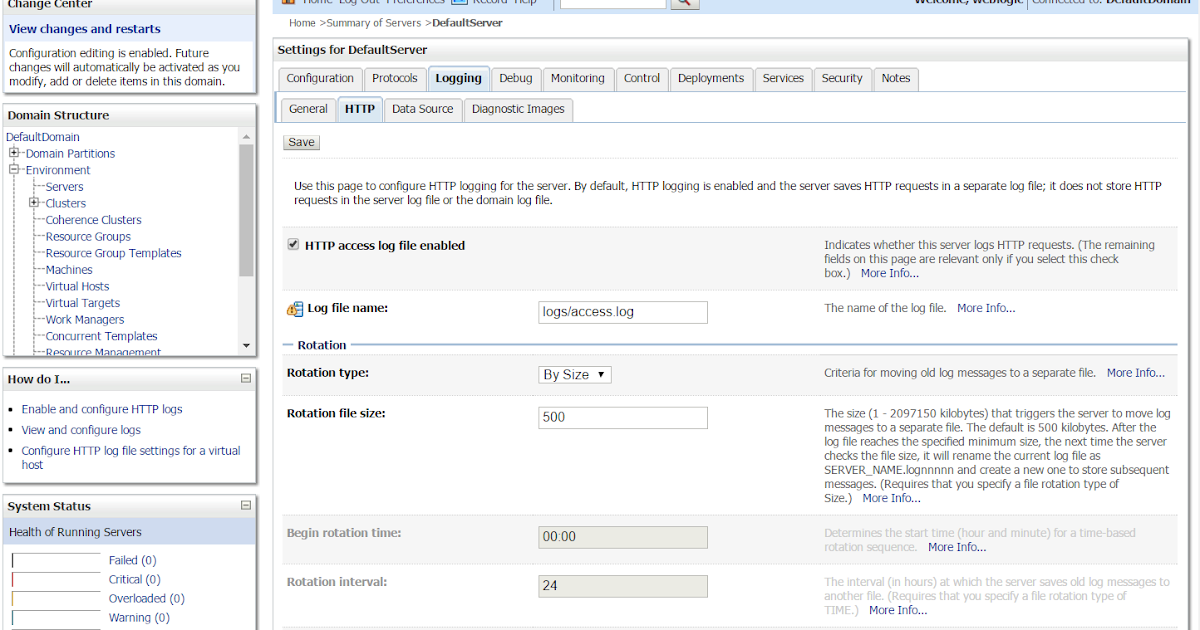
Task: Open the Enable and configure HTTP logs link
Action: [101, 409]
